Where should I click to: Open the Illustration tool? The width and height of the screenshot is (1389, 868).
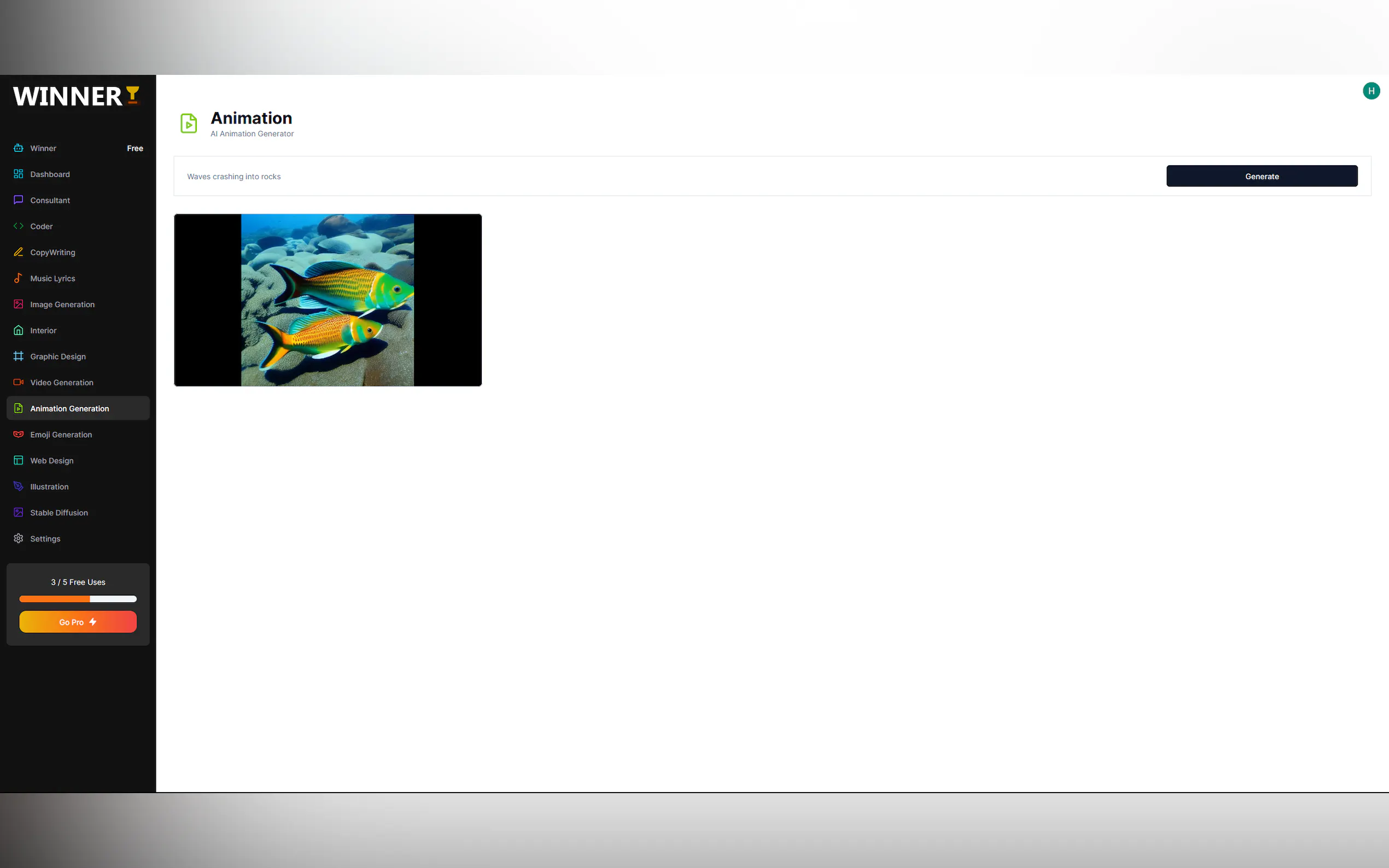tap(49, 487)
